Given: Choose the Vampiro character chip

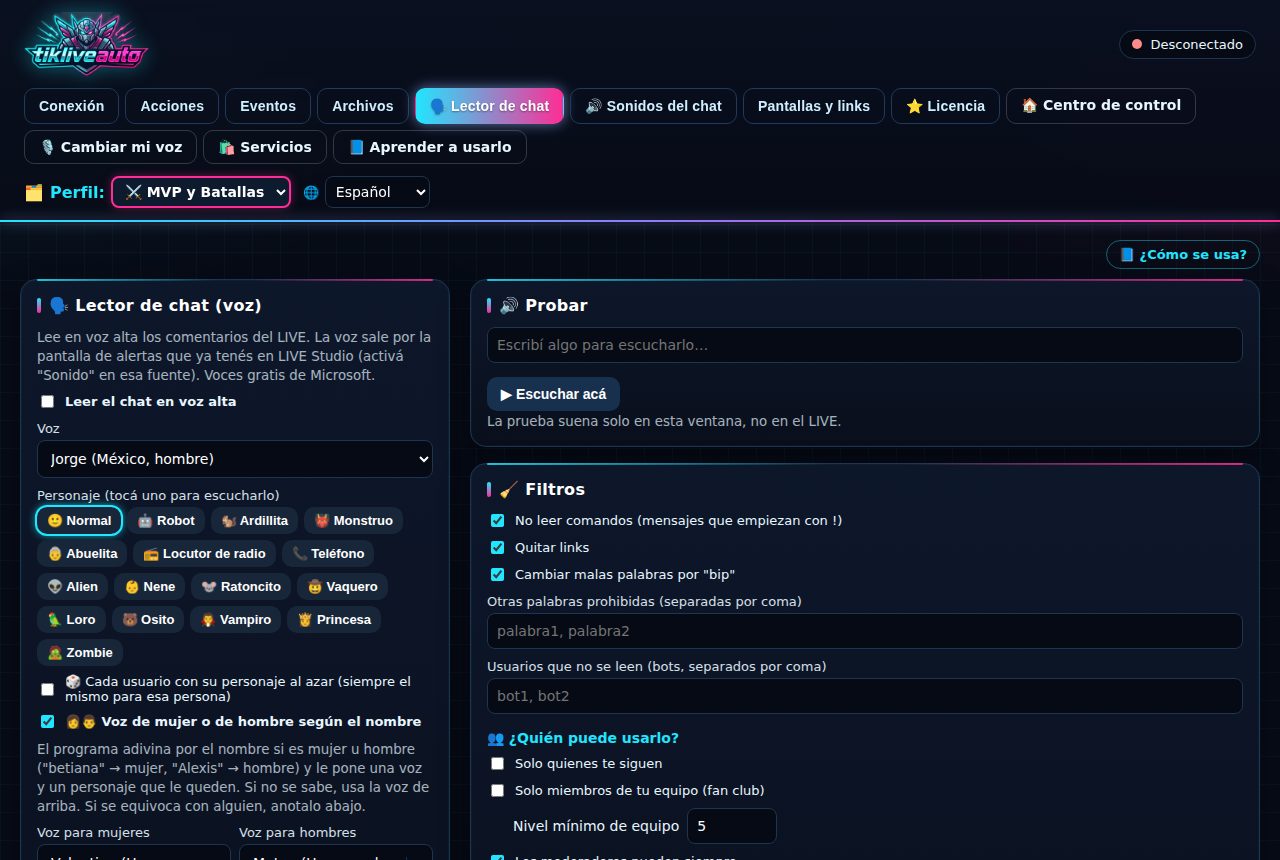Looking at the screenshot, I should point(236,619).
